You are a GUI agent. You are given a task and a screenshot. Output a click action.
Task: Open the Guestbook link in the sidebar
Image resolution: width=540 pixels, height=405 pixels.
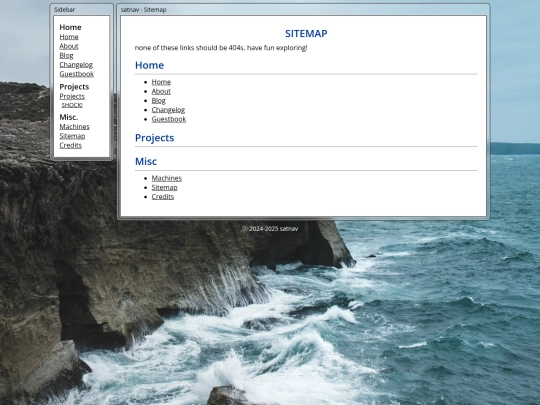click(x=77, y=74)
